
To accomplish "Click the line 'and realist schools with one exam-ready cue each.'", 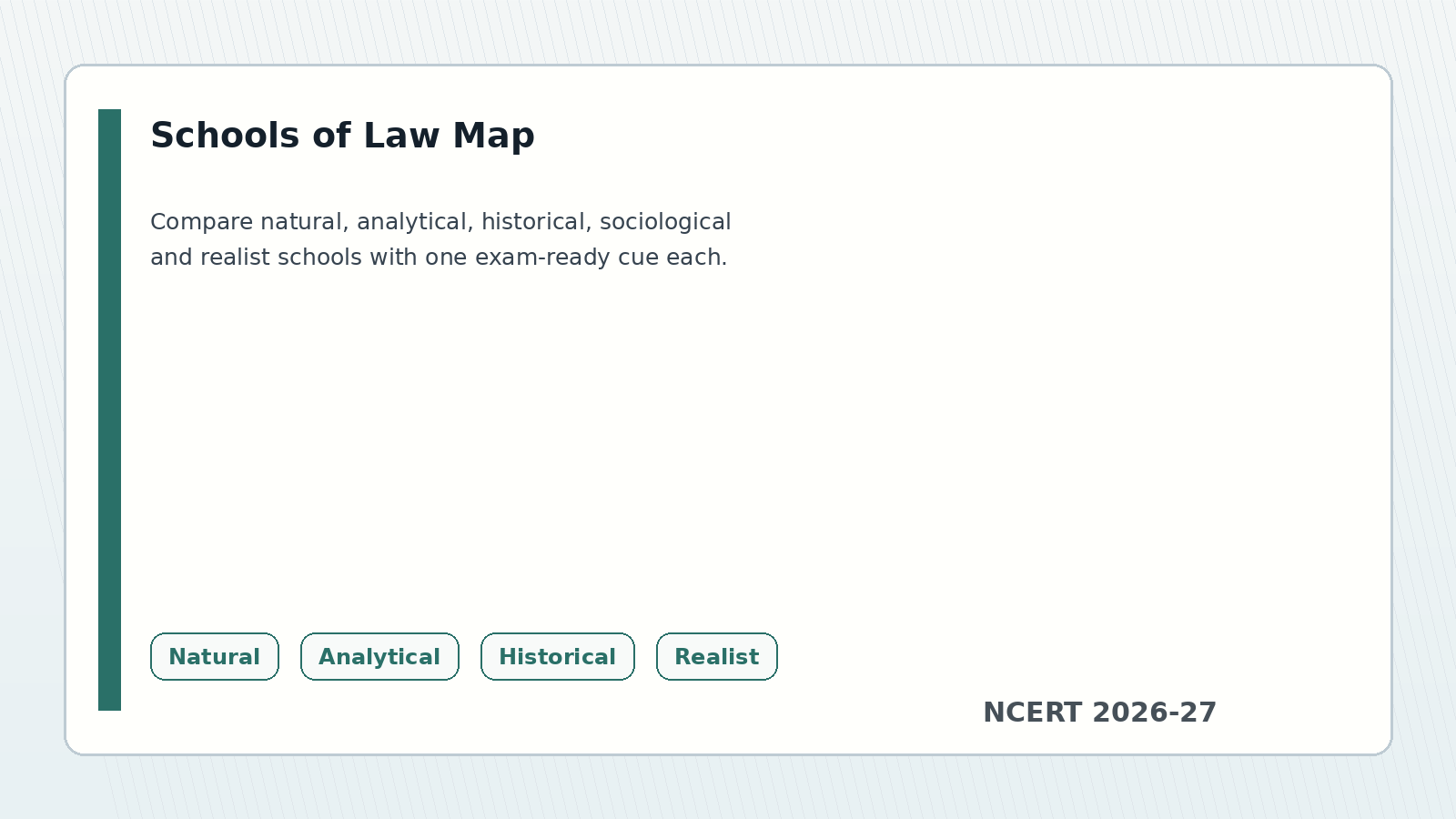I will (x=439, y=258).
